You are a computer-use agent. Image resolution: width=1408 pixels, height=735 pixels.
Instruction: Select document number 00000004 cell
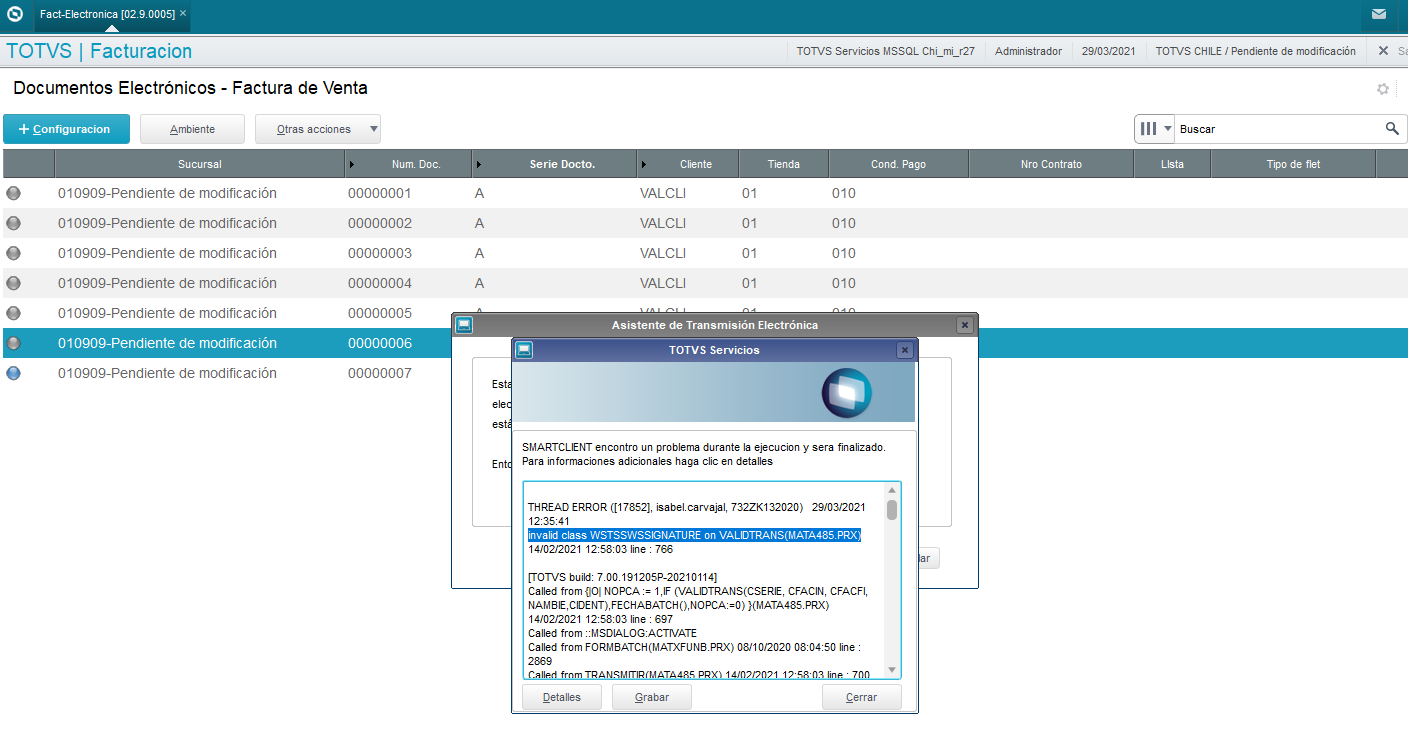(380, 283)
